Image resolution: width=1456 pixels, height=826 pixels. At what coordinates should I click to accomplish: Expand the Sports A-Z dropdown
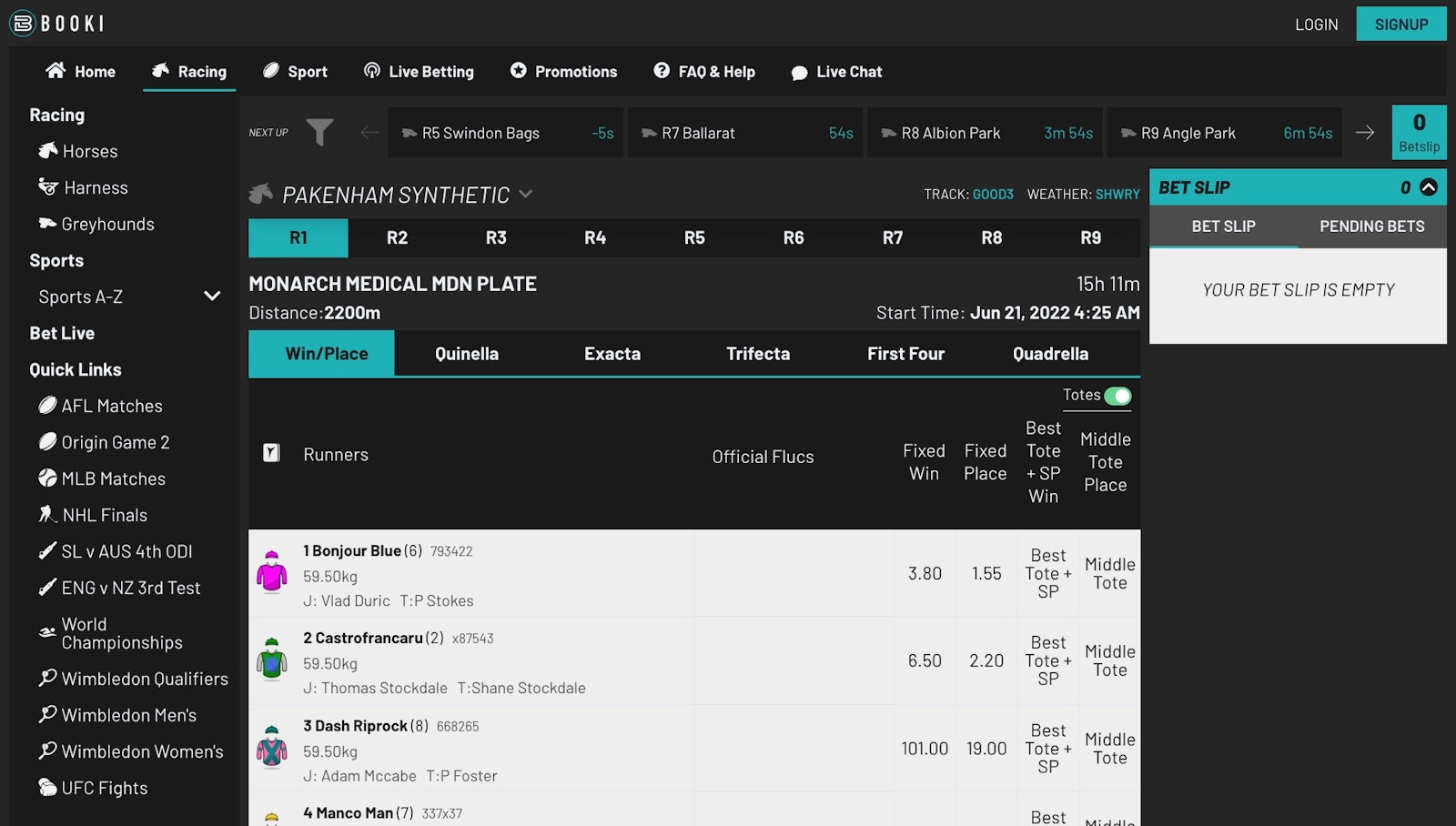coord(212,296)
